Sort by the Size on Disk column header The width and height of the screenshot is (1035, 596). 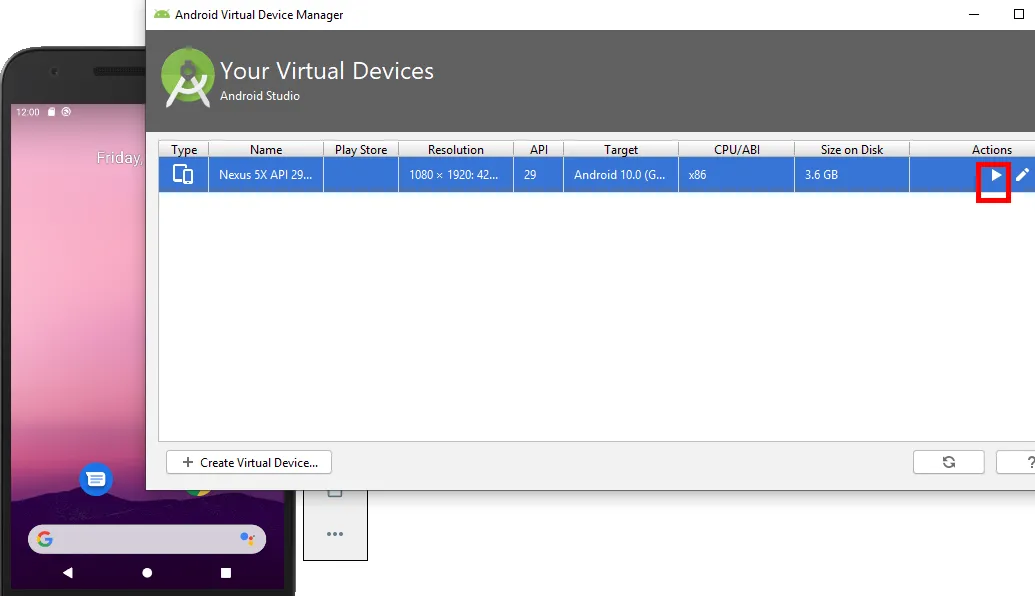pos(852,149)
